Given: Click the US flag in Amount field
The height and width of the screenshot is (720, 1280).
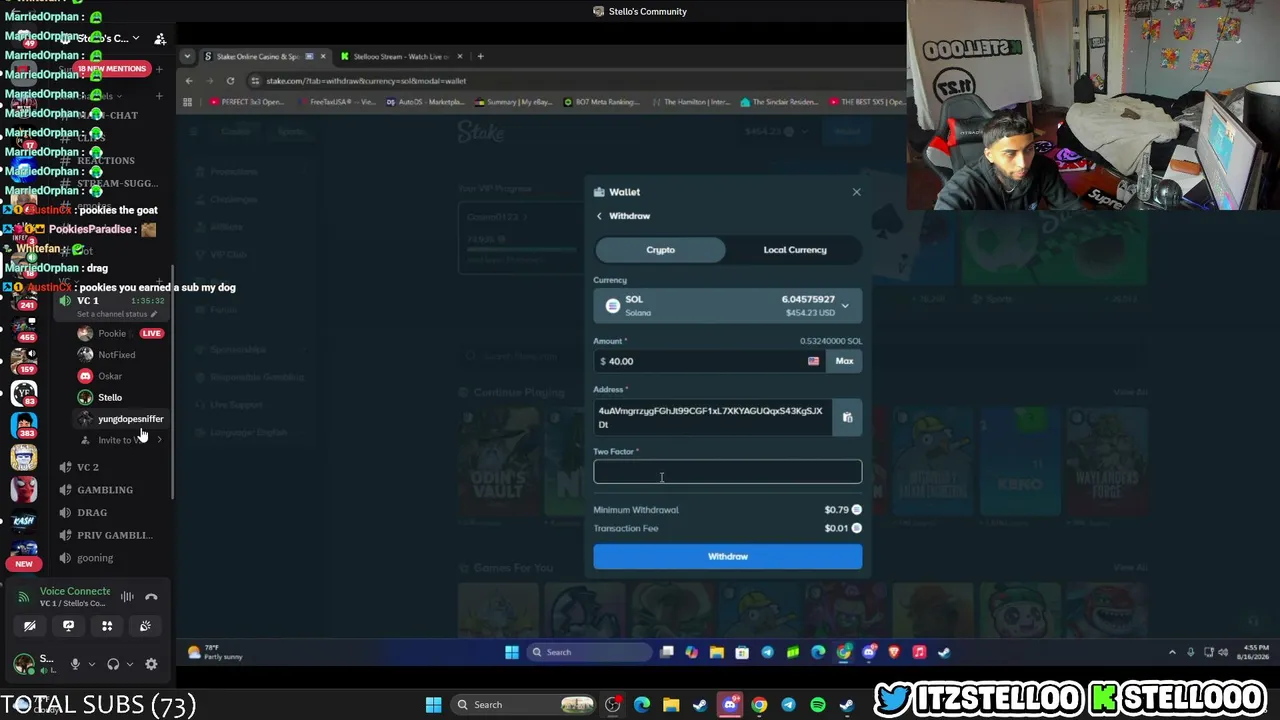Looking at the screenshot, I should [813, 361].
